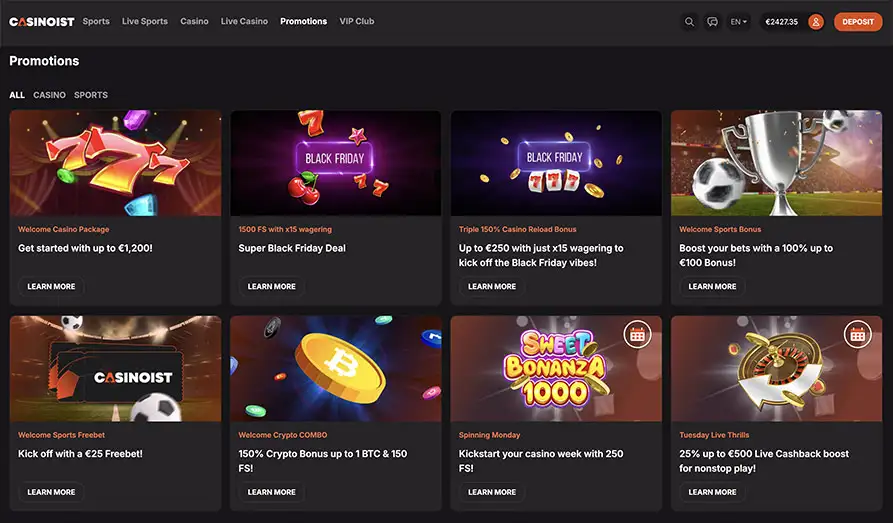Click the 777 Welcome Casino Package image
The image size is (893, 523).
point(116,163)
